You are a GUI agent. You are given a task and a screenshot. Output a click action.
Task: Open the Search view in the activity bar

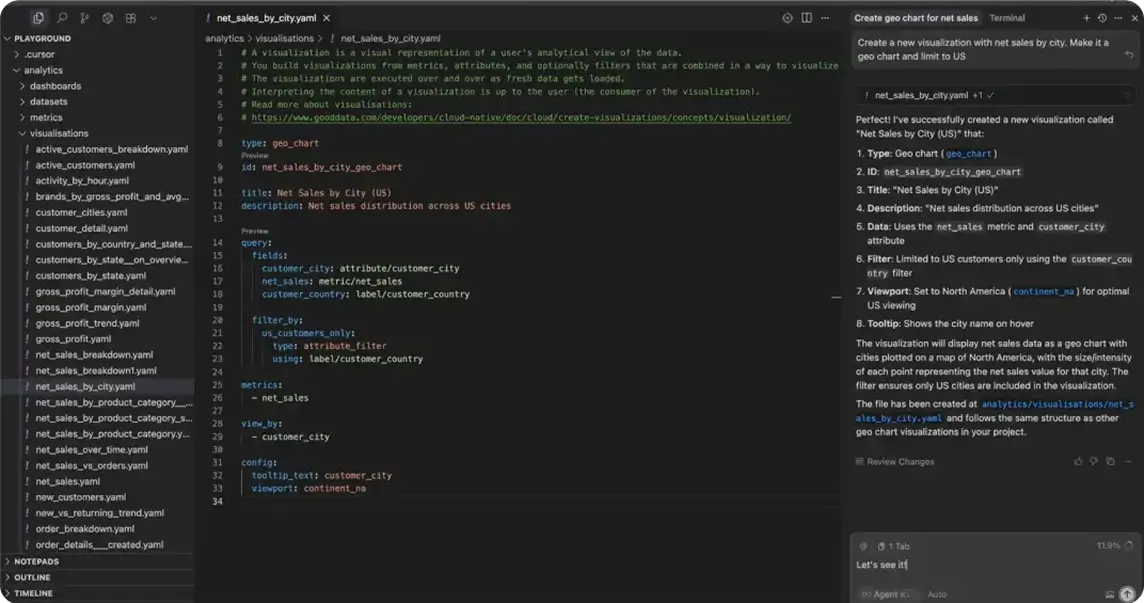(x=62, y=18)
